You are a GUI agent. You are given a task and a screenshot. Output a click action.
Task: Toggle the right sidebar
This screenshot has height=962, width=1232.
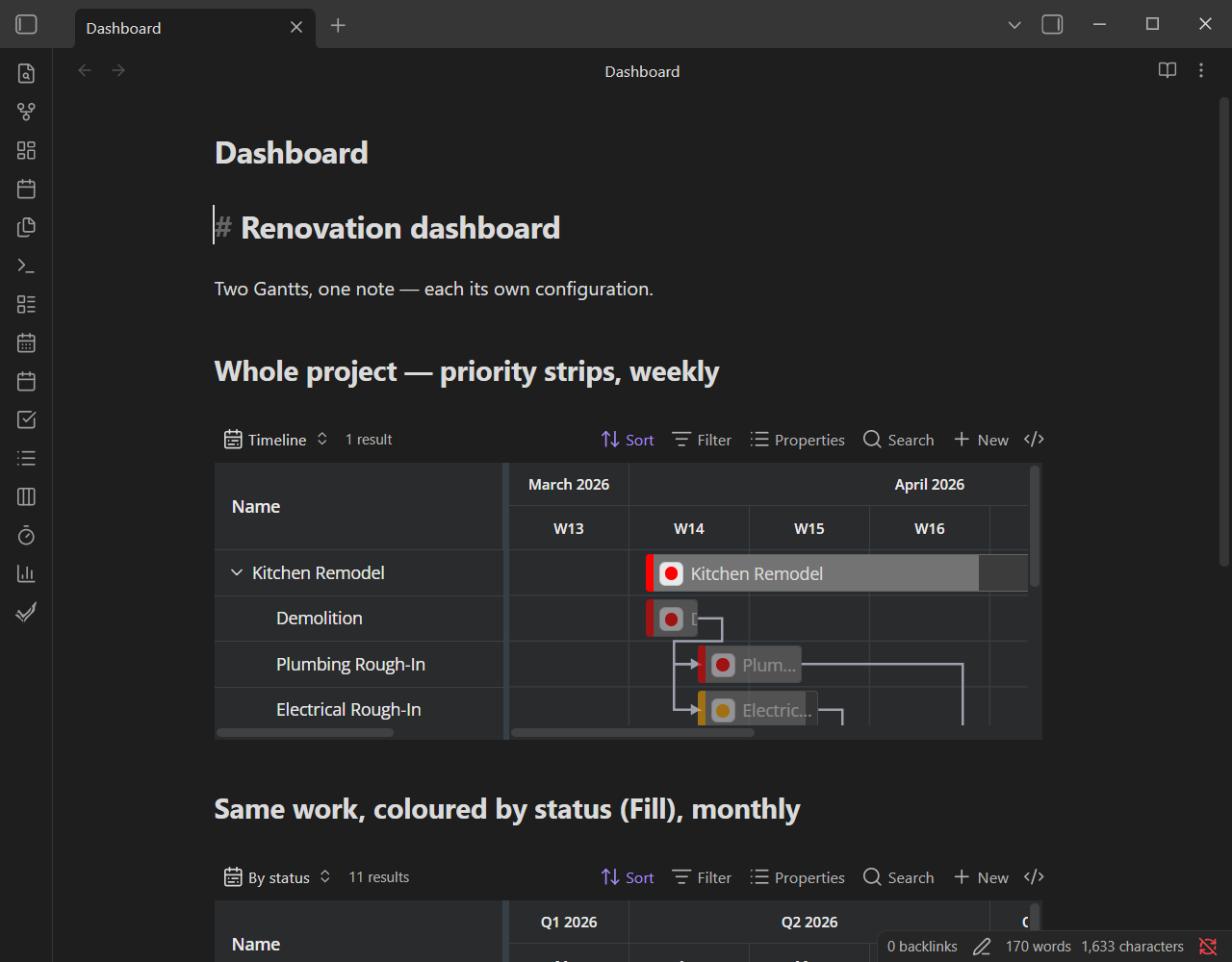[1052, 25]
